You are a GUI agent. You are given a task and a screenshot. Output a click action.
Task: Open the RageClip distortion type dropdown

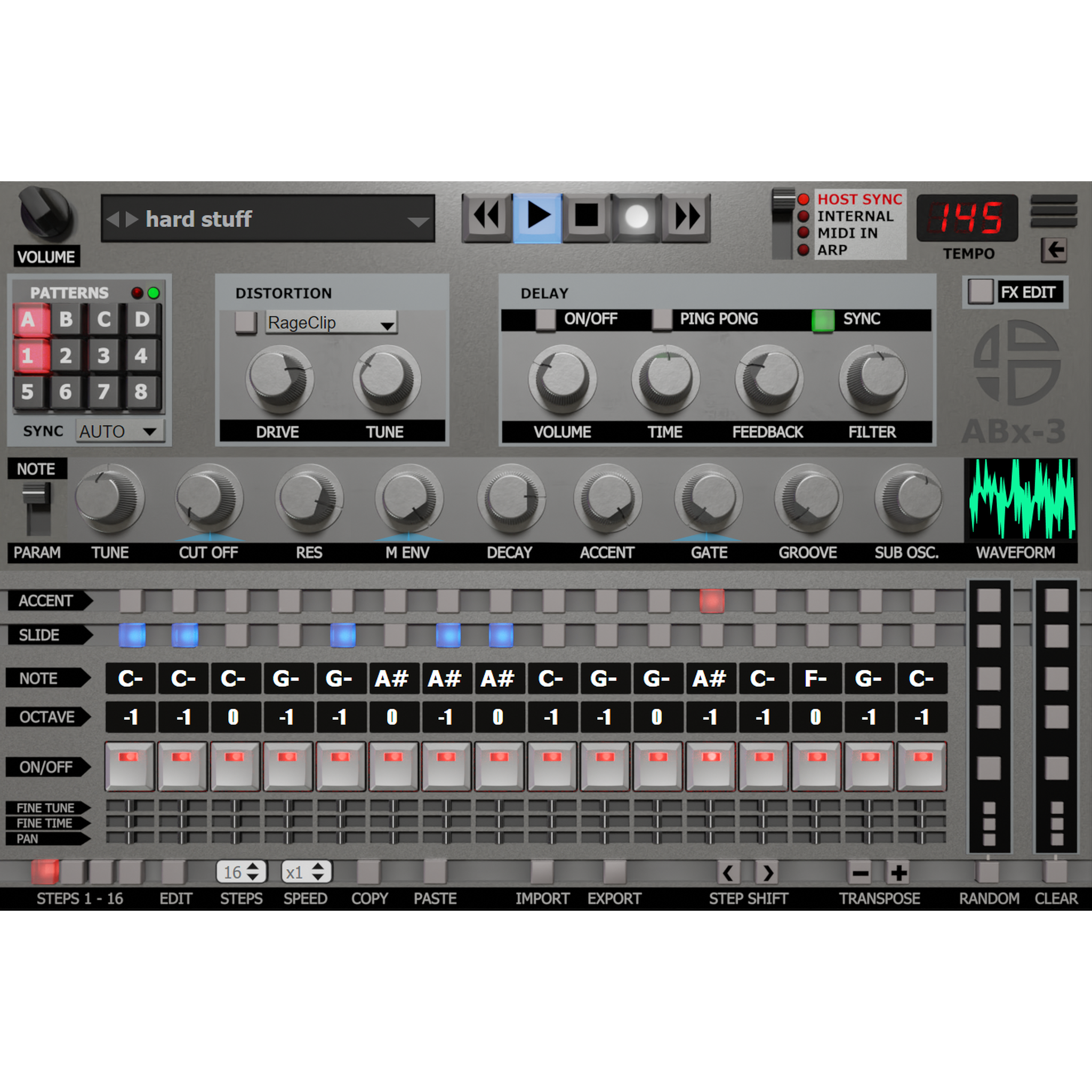coord(331,323)
